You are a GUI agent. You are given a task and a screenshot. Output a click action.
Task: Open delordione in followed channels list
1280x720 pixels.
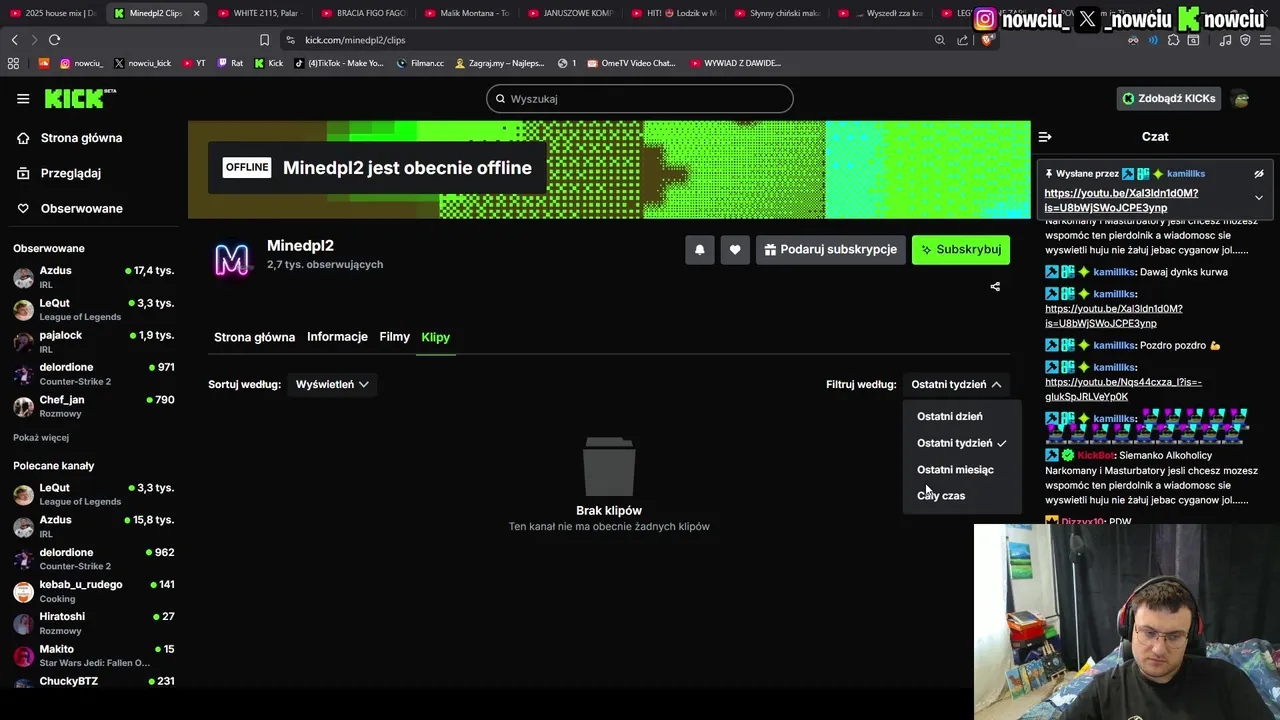click(x=94, y=374)
